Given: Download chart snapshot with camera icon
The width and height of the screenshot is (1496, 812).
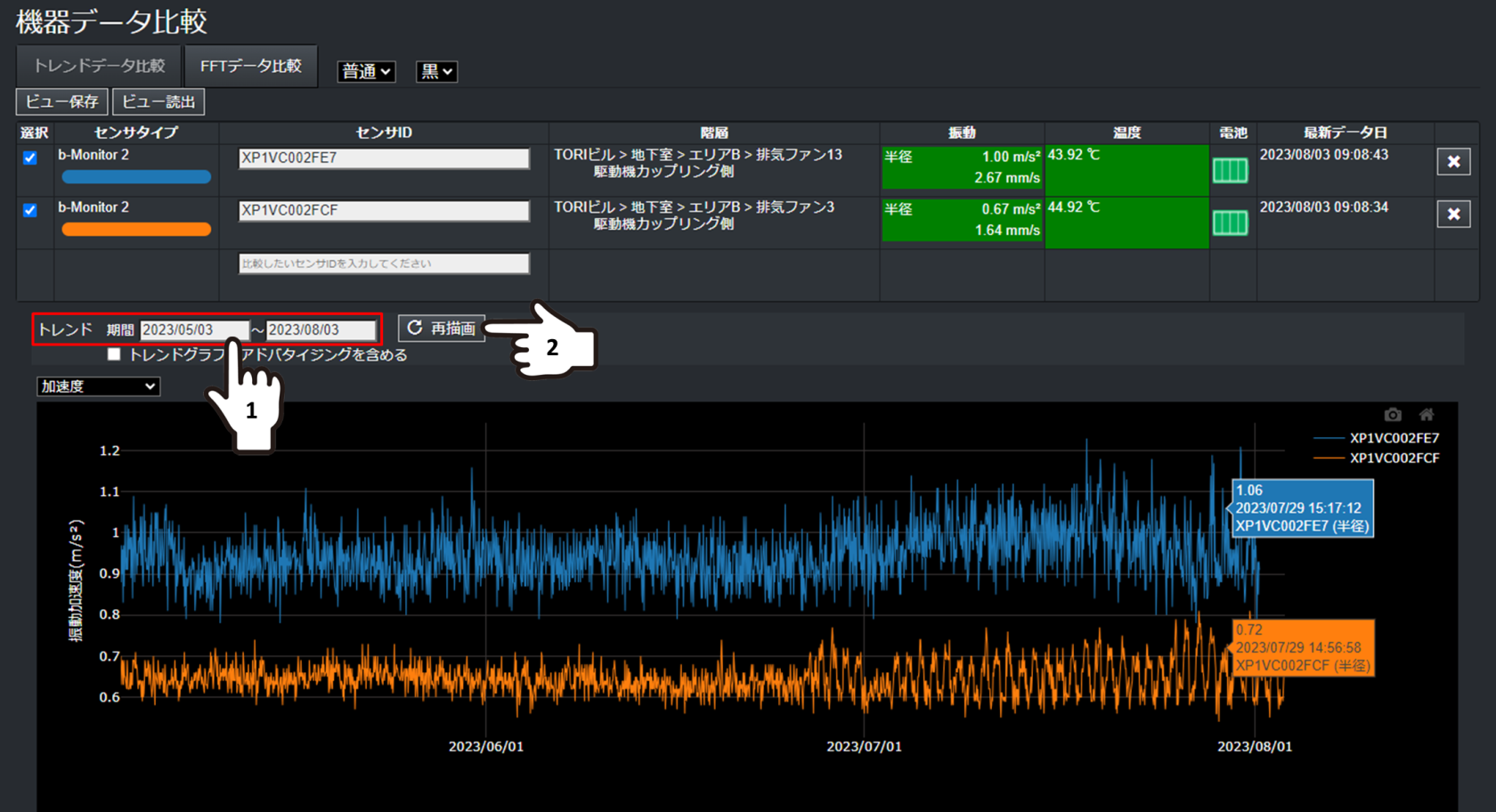Looking at the screenshot, I should pos(1393,415).
